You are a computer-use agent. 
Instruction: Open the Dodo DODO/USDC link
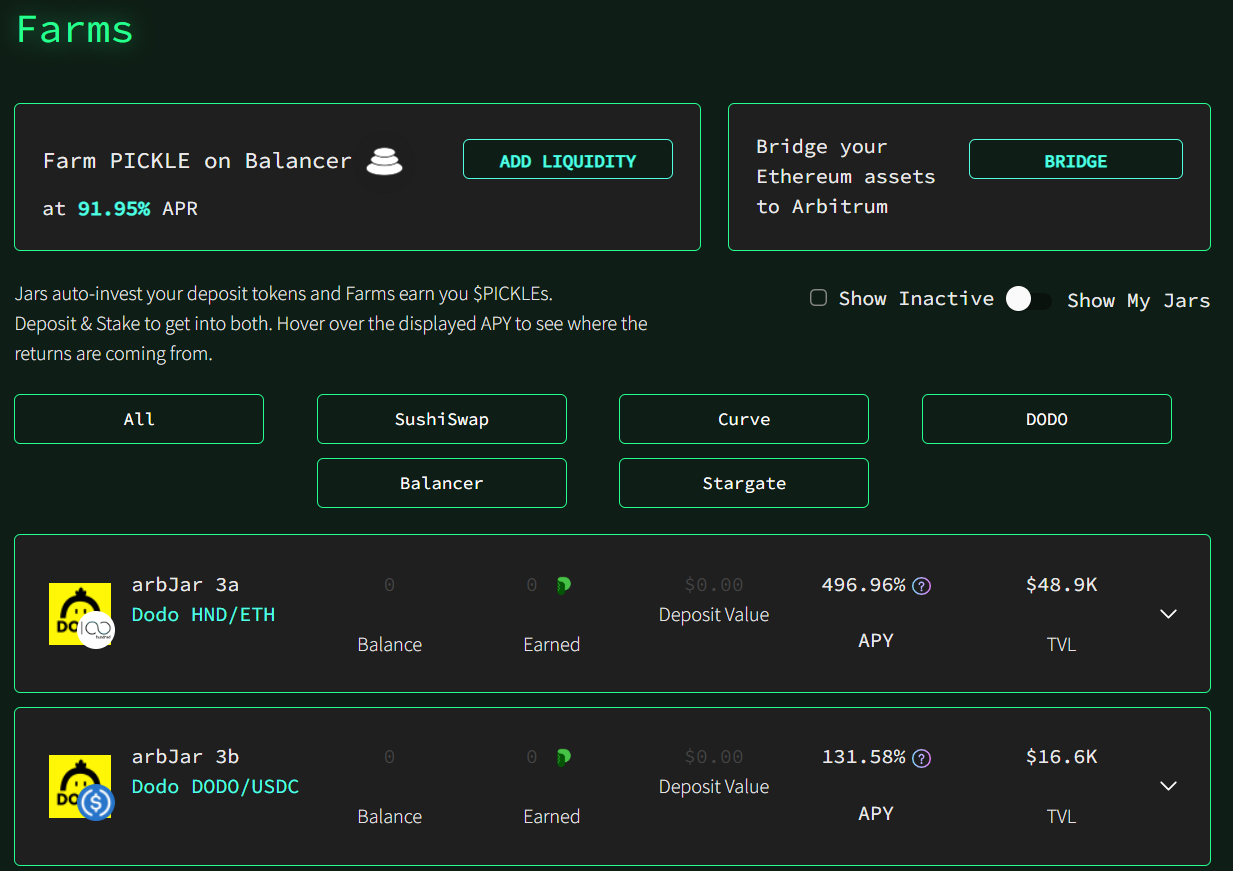pyautogui.click(x=215, y=787)
